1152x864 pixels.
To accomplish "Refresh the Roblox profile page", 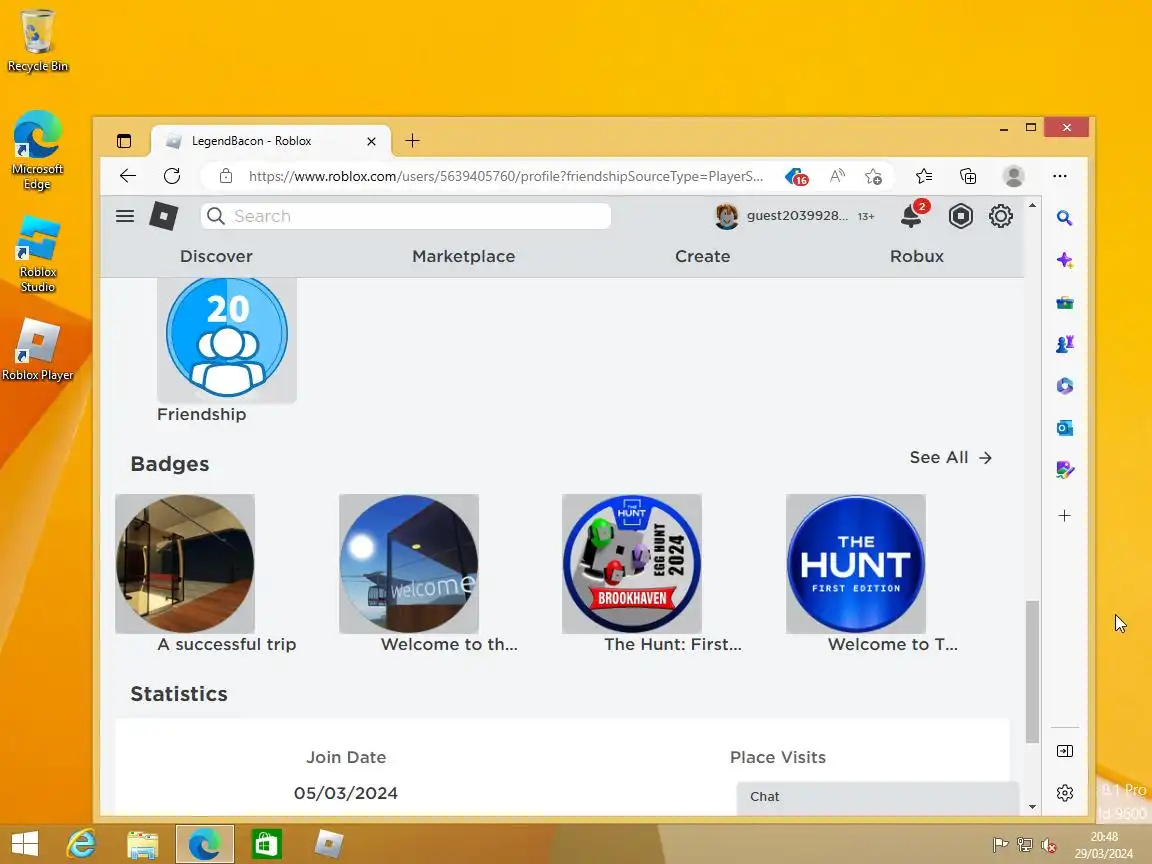I will (172, 176).
